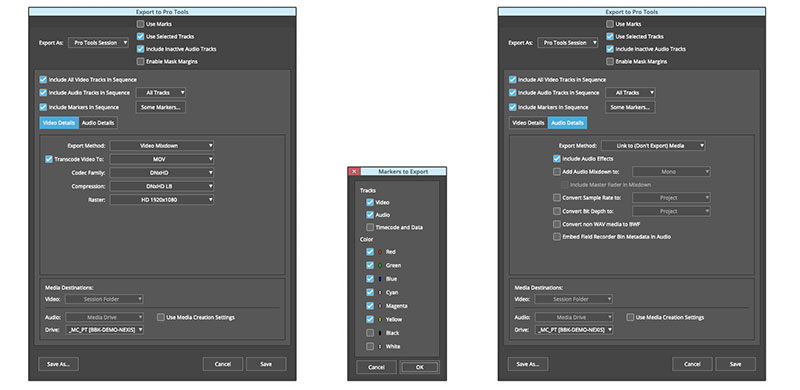
Task: Close the Markers to Export dialog
Action: [x=354, y=172]
